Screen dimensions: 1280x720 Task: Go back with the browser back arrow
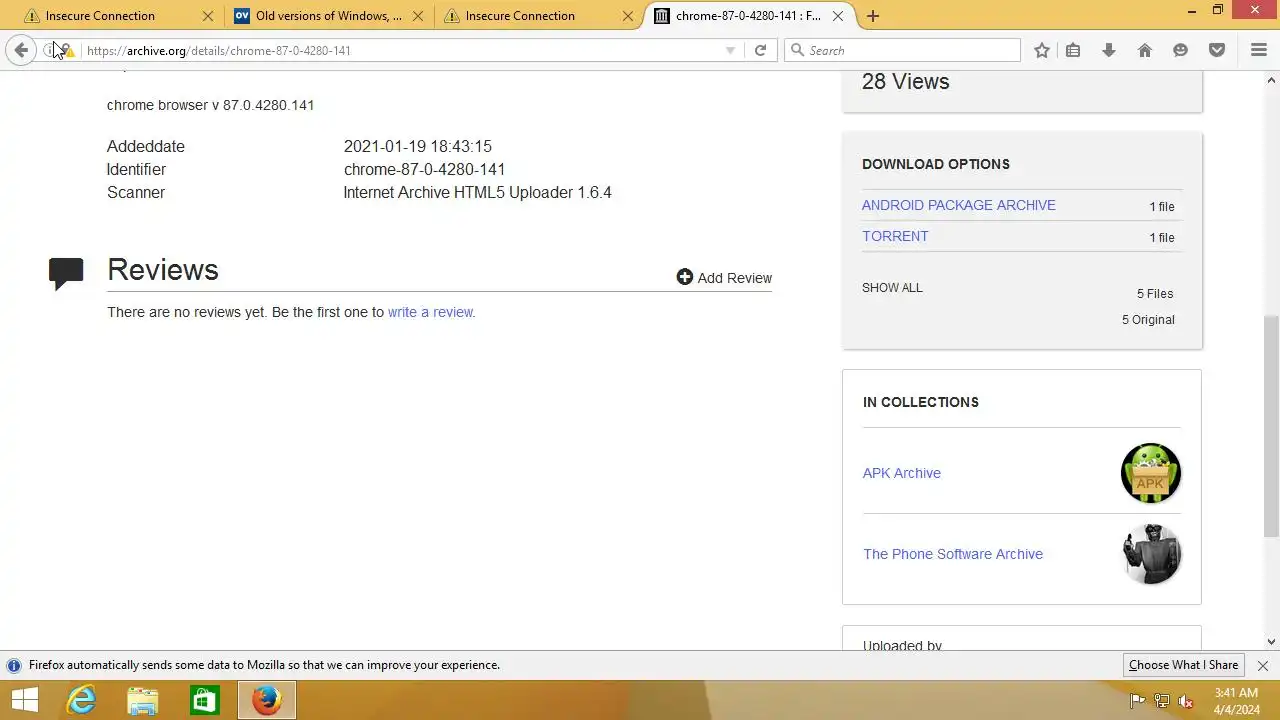[21, 50]
